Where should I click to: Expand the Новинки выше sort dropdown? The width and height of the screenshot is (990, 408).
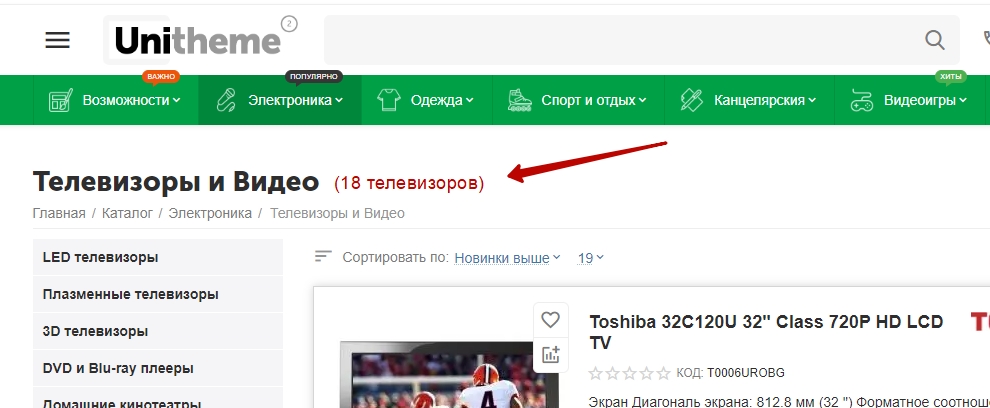[x=507, y=258]
